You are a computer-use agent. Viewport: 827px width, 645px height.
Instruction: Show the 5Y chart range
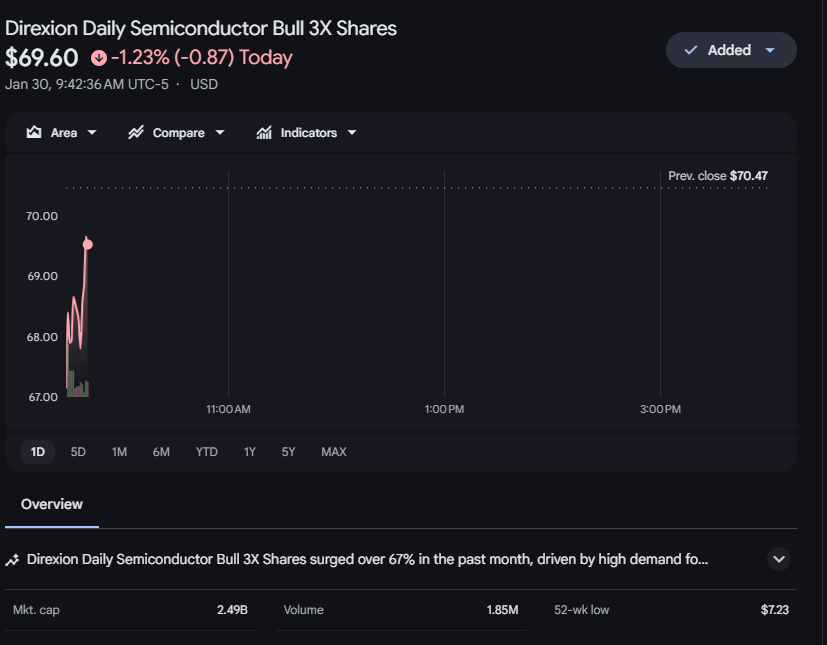(x=288, y=452)
